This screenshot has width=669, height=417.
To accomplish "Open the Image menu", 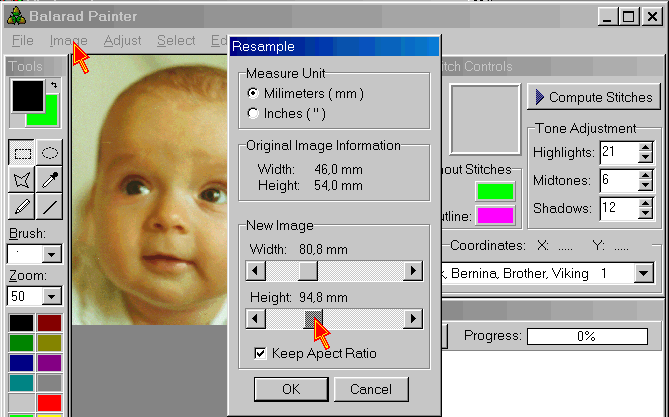I will coord(68,41).
